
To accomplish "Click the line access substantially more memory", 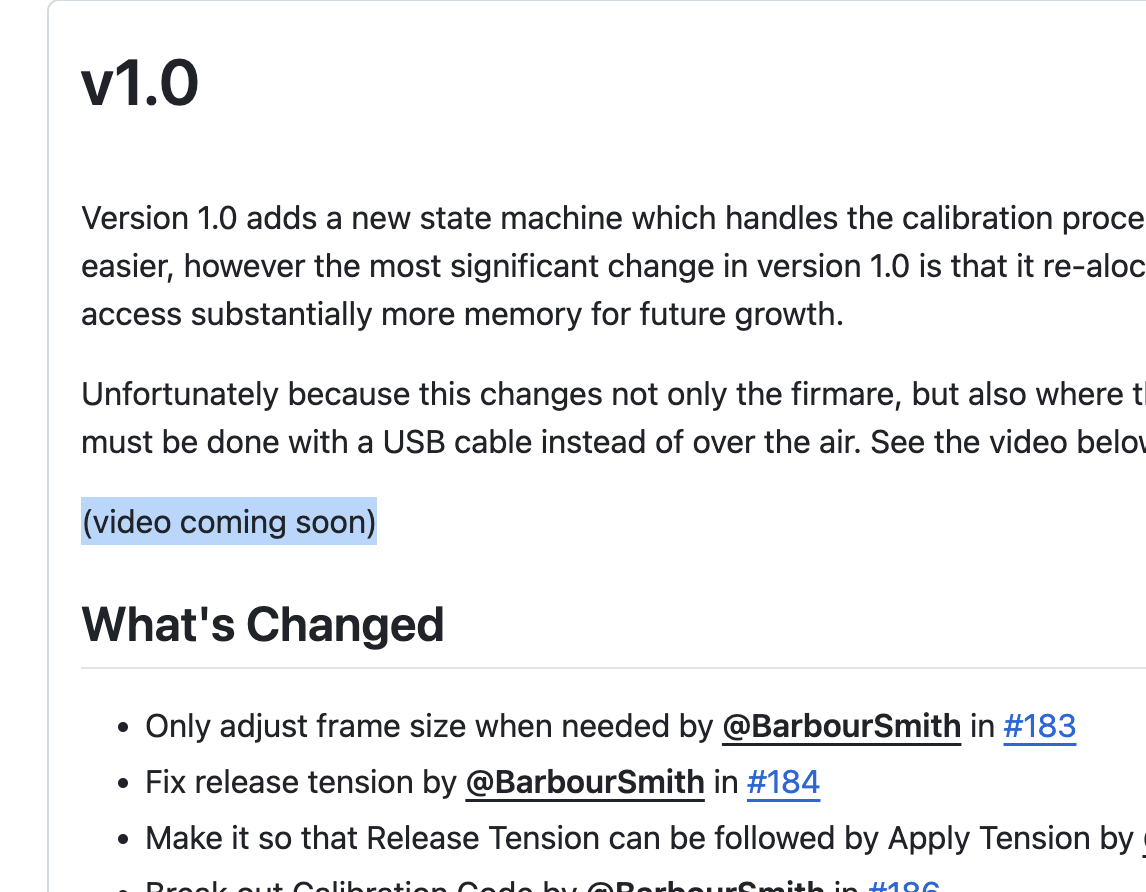I will [463, 314].
